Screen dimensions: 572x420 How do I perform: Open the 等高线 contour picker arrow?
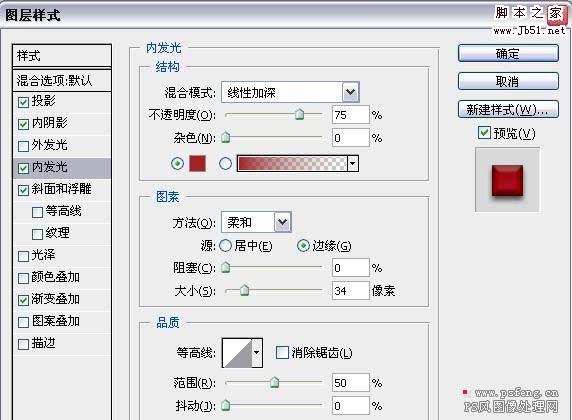[x=257, y=352]
